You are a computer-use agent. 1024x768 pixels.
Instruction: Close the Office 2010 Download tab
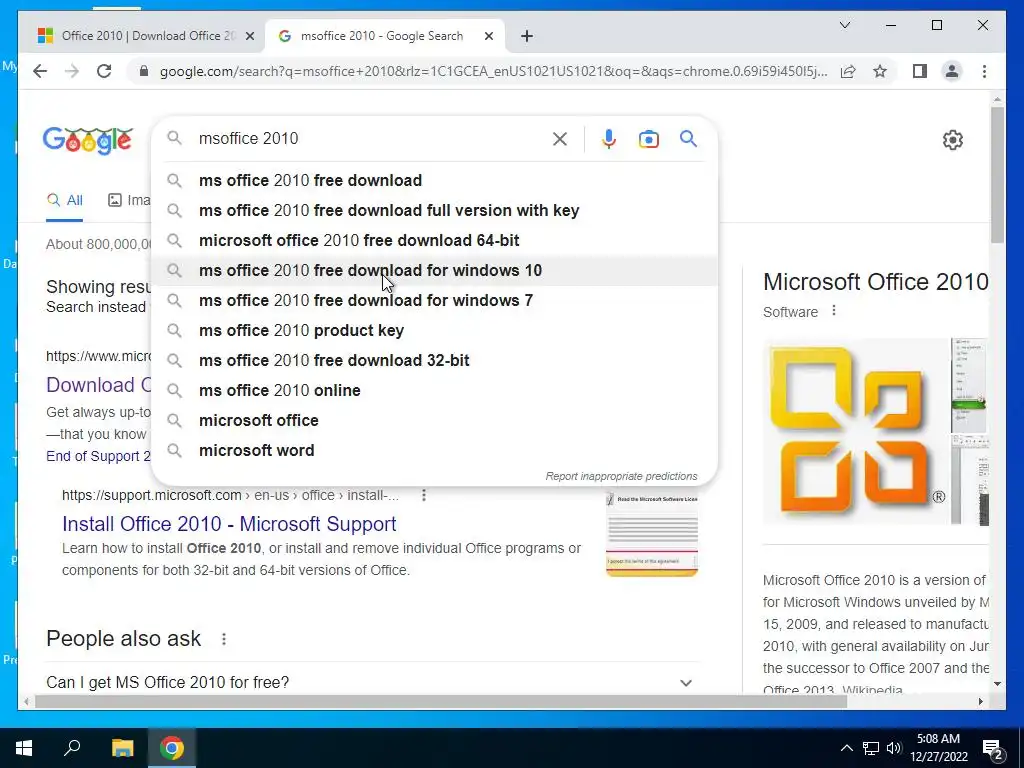[x=249, y=36]
